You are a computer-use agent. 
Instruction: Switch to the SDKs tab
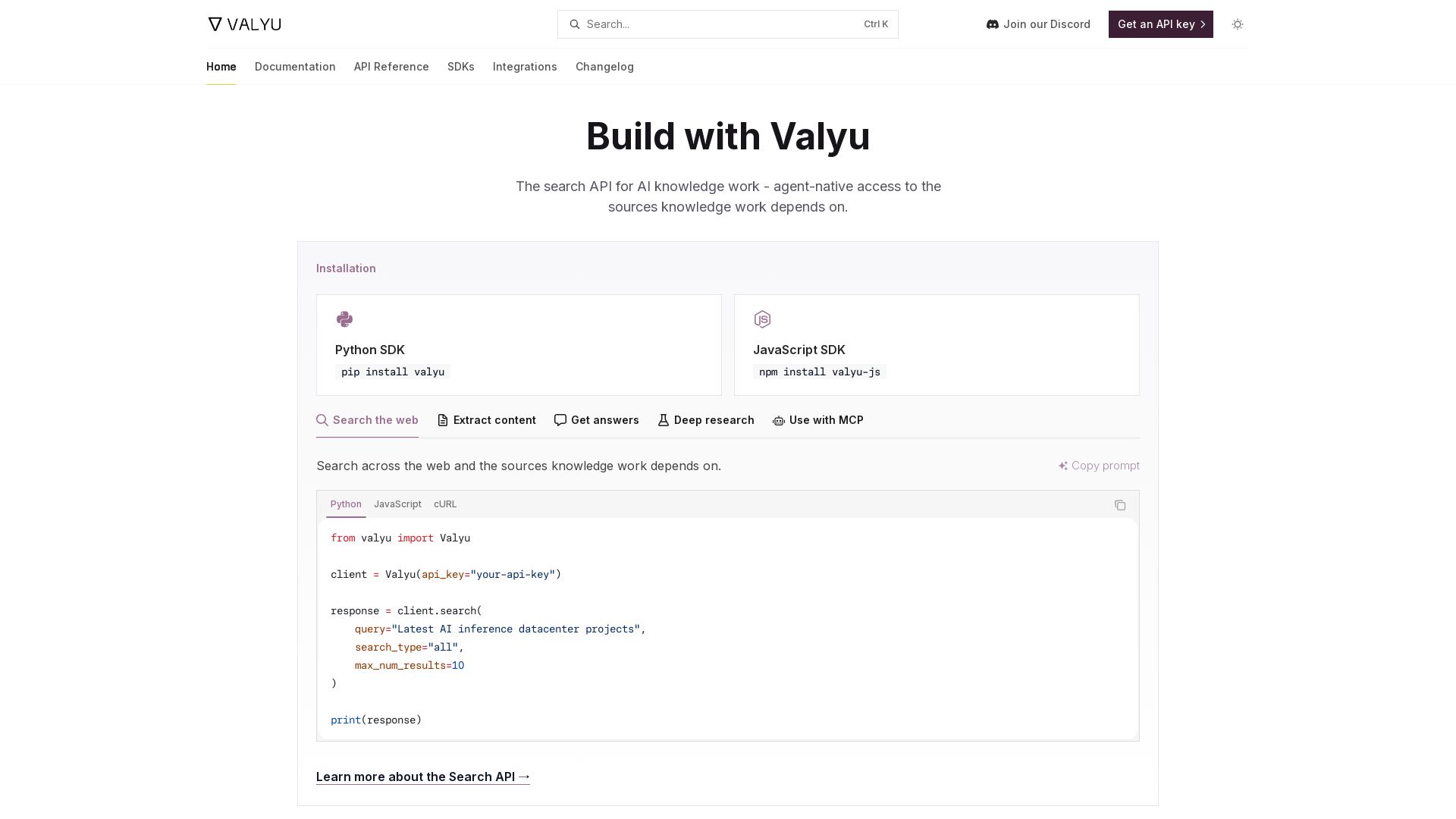461,67
